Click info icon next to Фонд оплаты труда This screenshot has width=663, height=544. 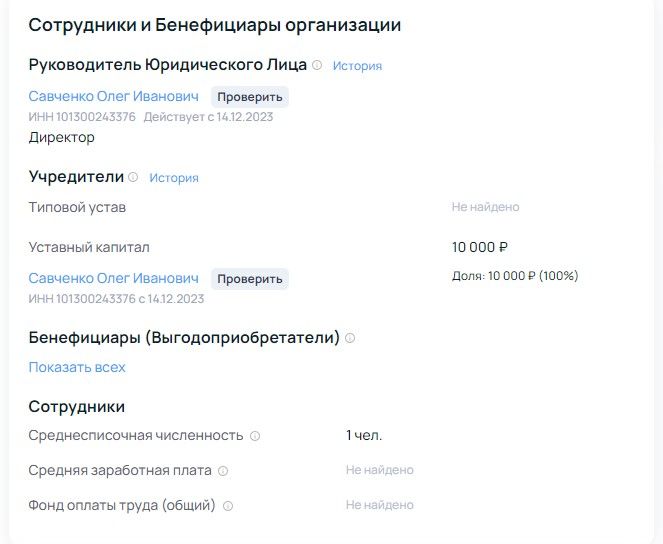tap(227, 506)
